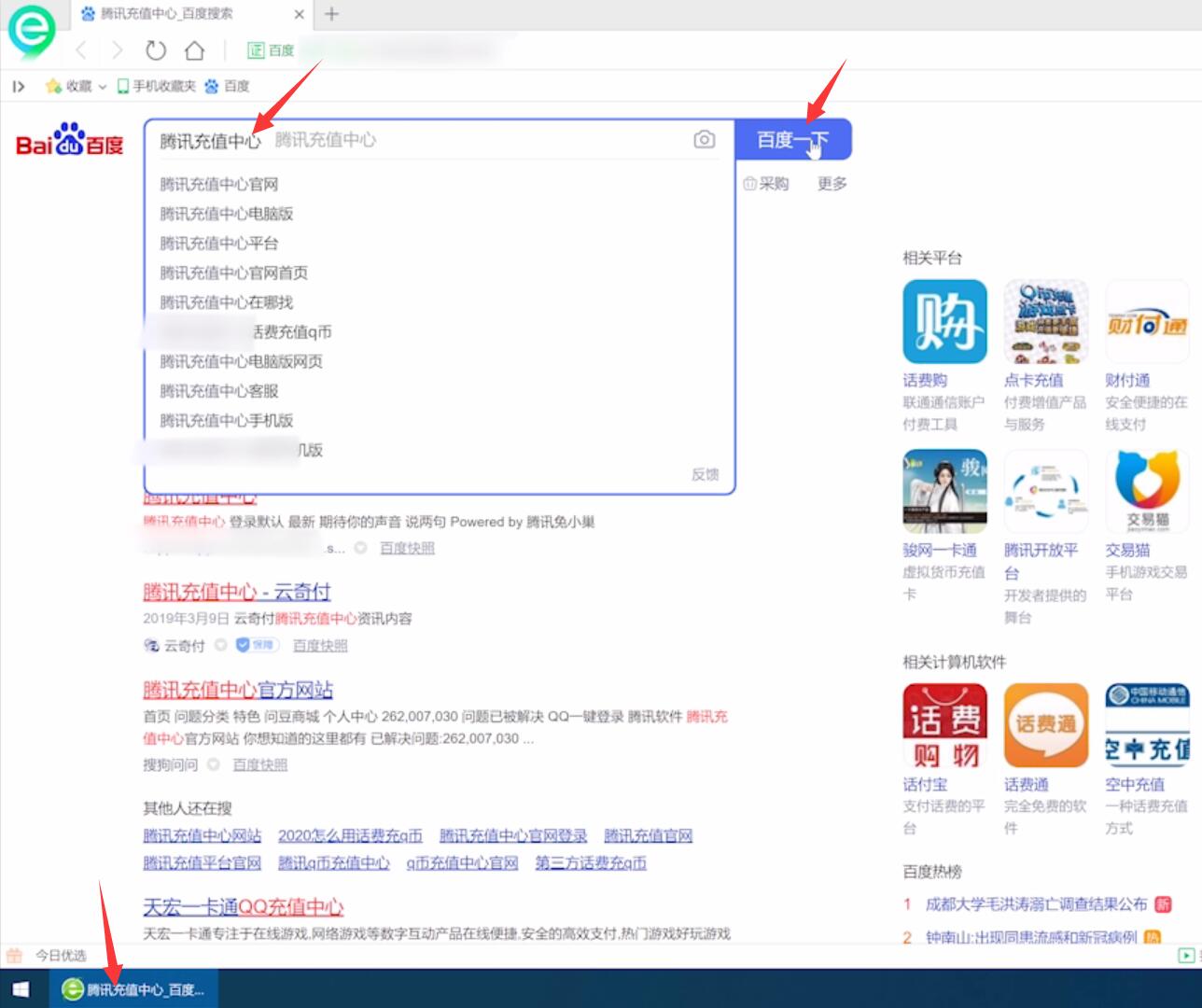This screenshot has width=1202, height=1008.
Task: Open 骏网一卡通 platform thumbnail
Action: click(944, 492)
